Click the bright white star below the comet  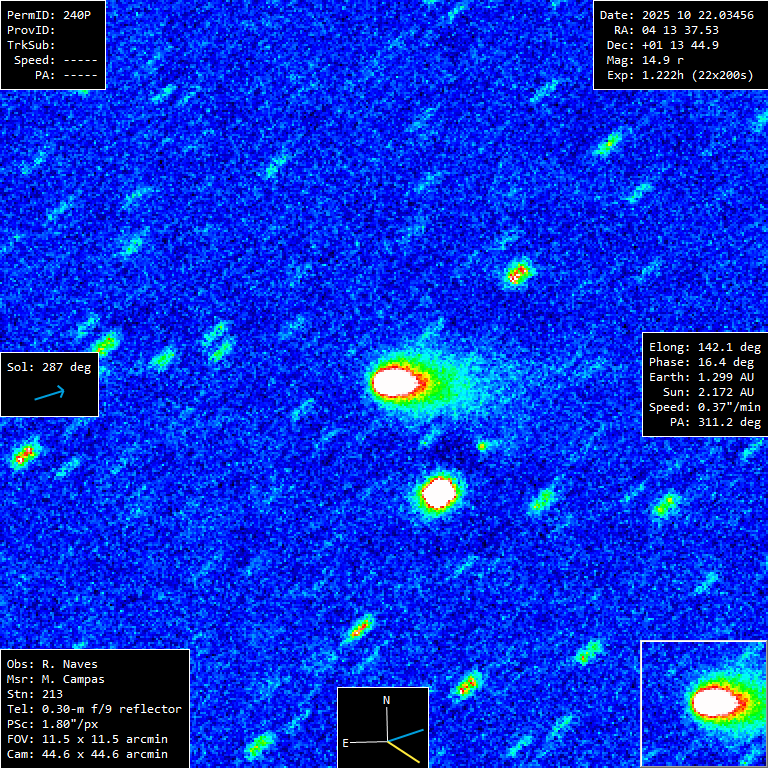(x=438, y=491)
